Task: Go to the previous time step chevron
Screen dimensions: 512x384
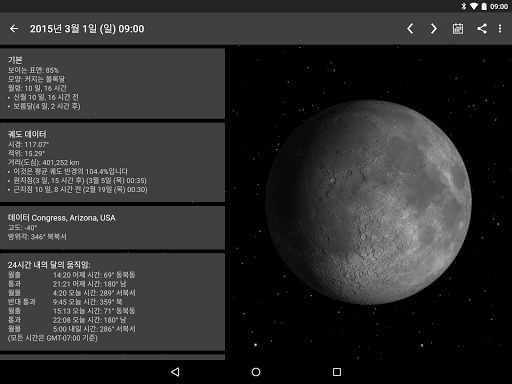Action: point(410,29)
